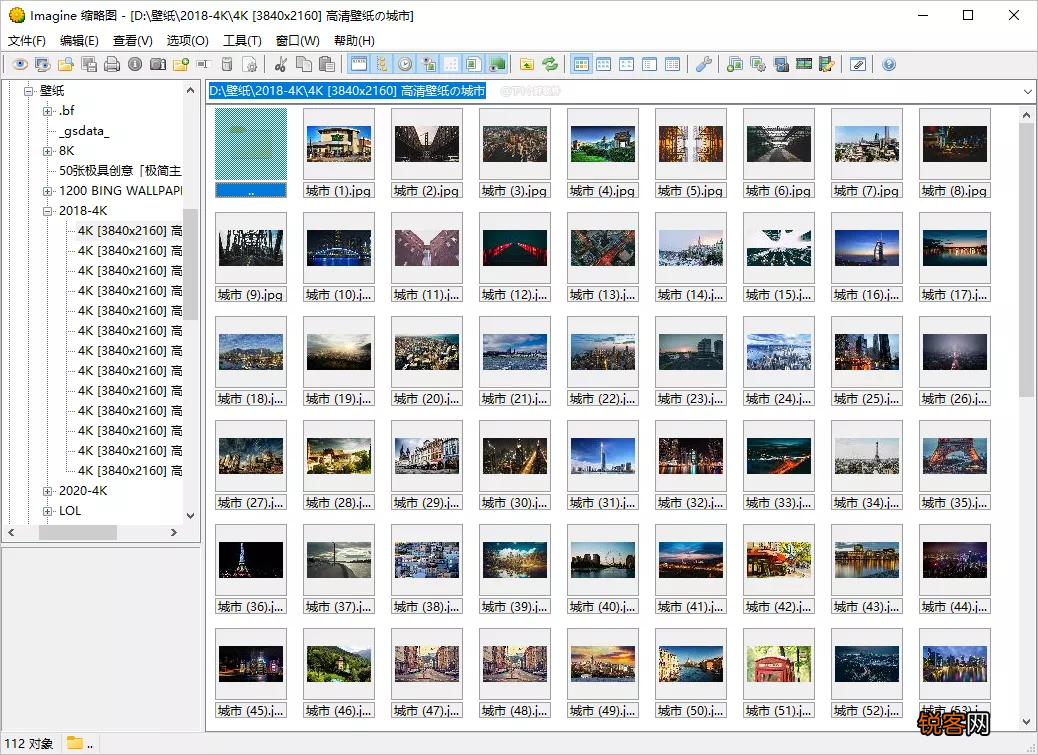Expand the .bf folder node
The width and height of the screenshot is (1038, 755).
click(x=48, y=111)
